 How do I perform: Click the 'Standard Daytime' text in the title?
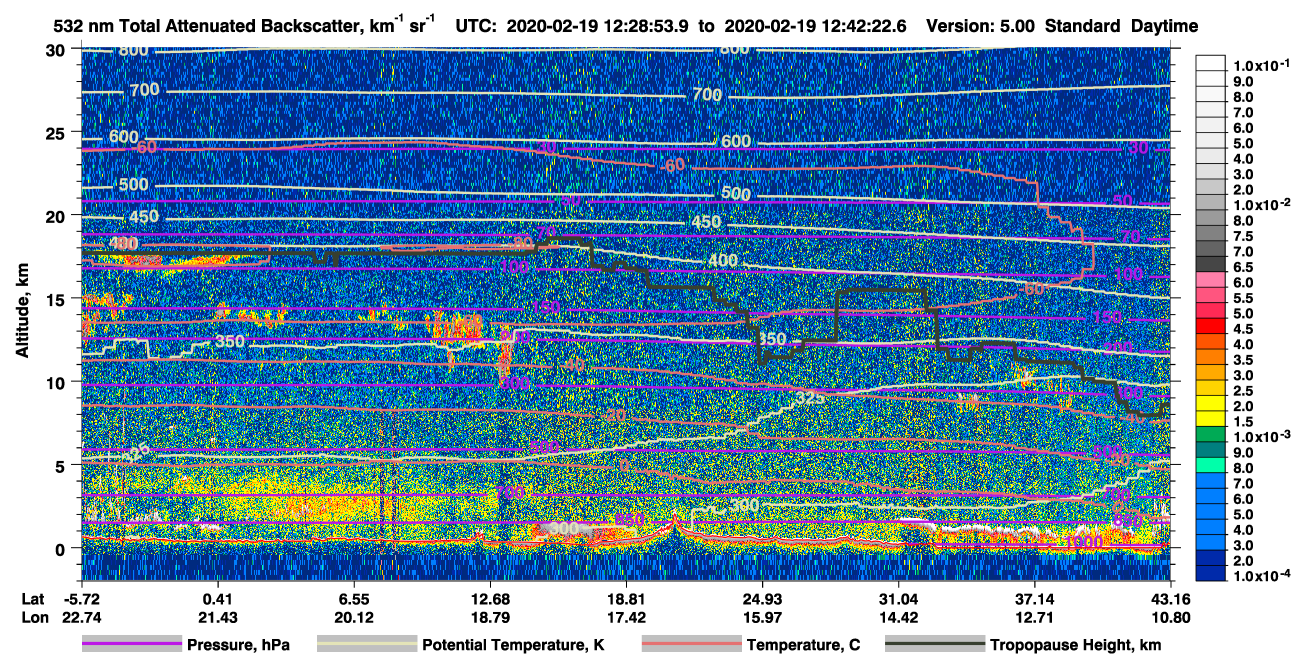(1122, 27)
